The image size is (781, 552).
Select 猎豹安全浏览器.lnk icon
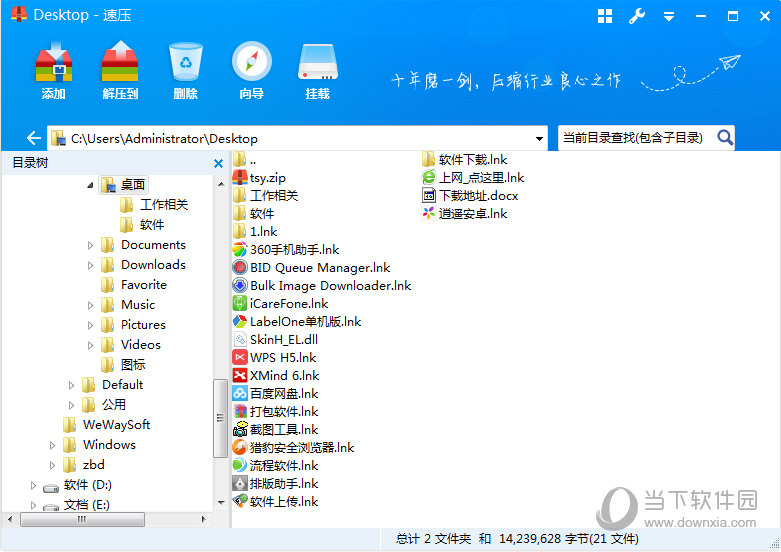(240, 447)
